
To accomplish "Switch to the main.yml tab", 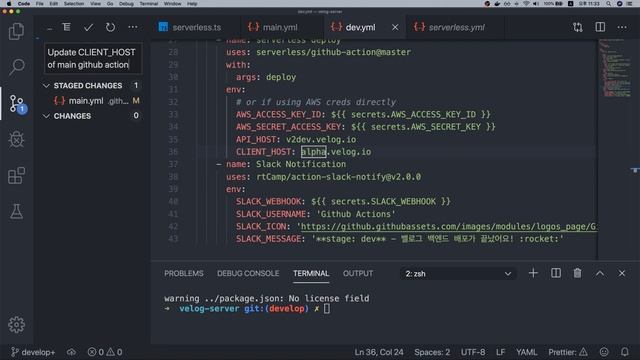I will pyautogui.click(x=280, y=27).
